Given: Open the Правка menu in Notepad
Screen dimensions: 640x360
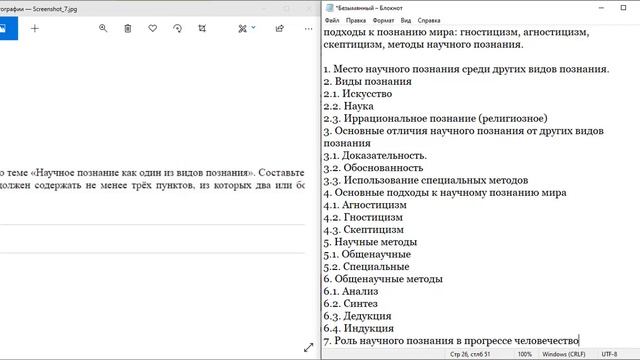Looking at the screenshot, I should click(x=356, y=20).
